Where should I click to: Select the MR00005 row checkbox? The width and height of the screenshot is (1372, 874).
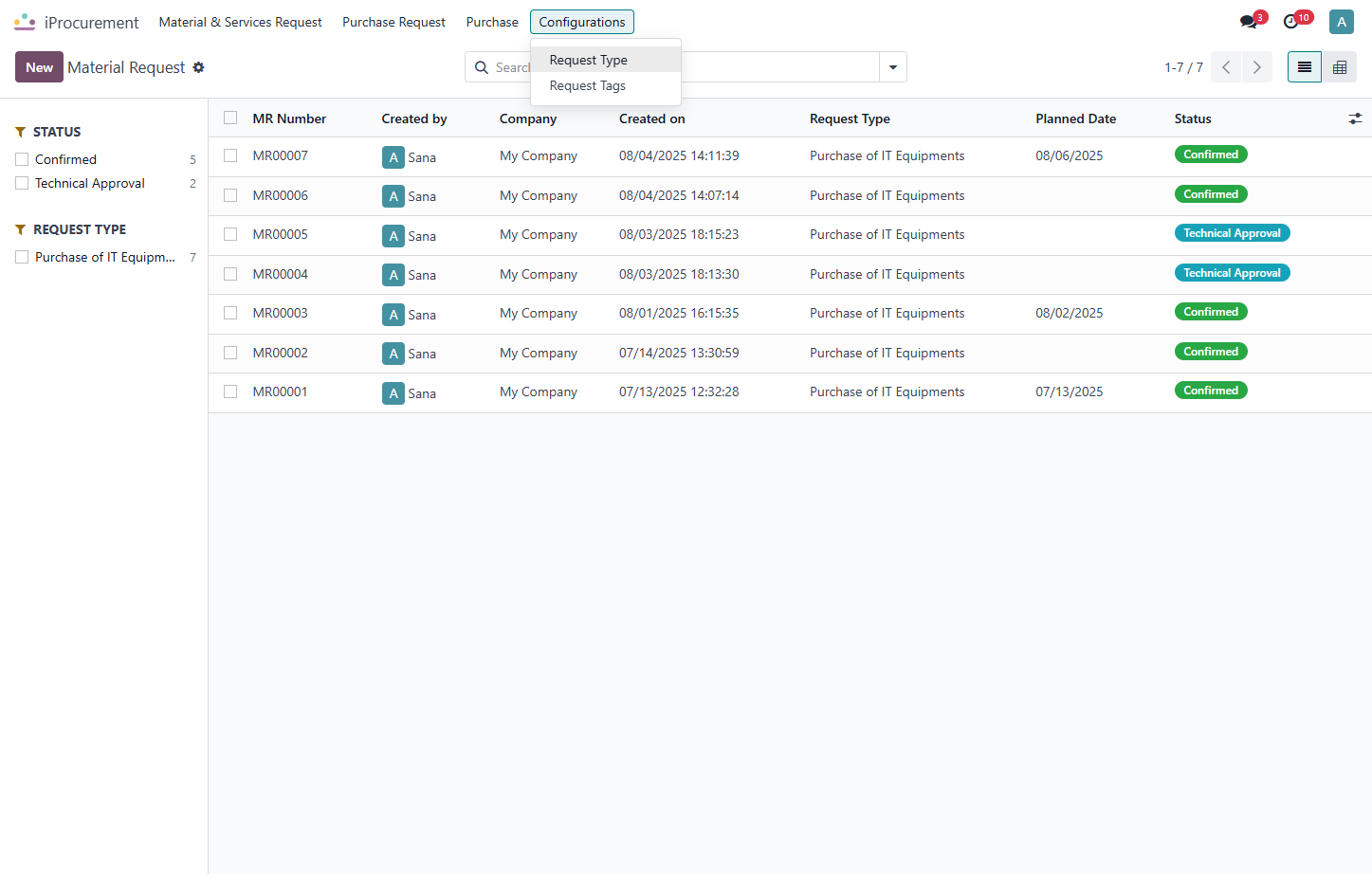[x=230, y=234]
